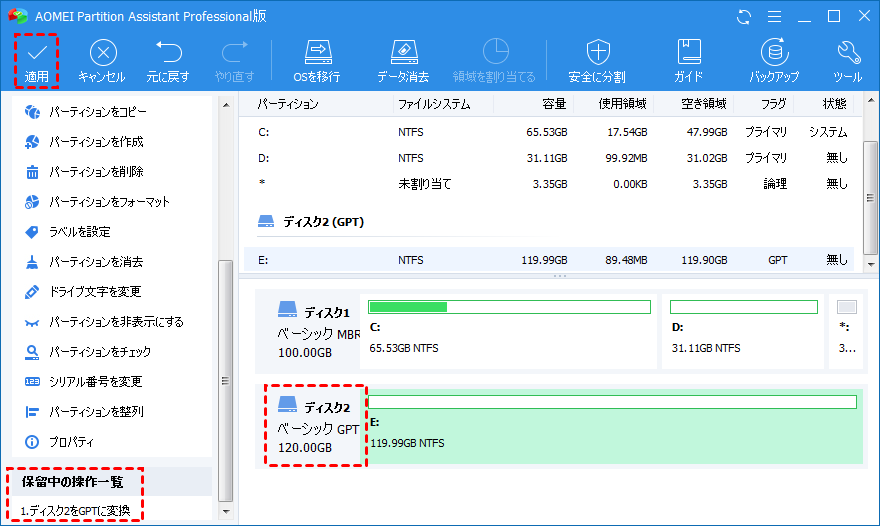This screenshot has width=880, height=526.
Task: Click the 状態 column header
Action: click(x=834, y=104)
